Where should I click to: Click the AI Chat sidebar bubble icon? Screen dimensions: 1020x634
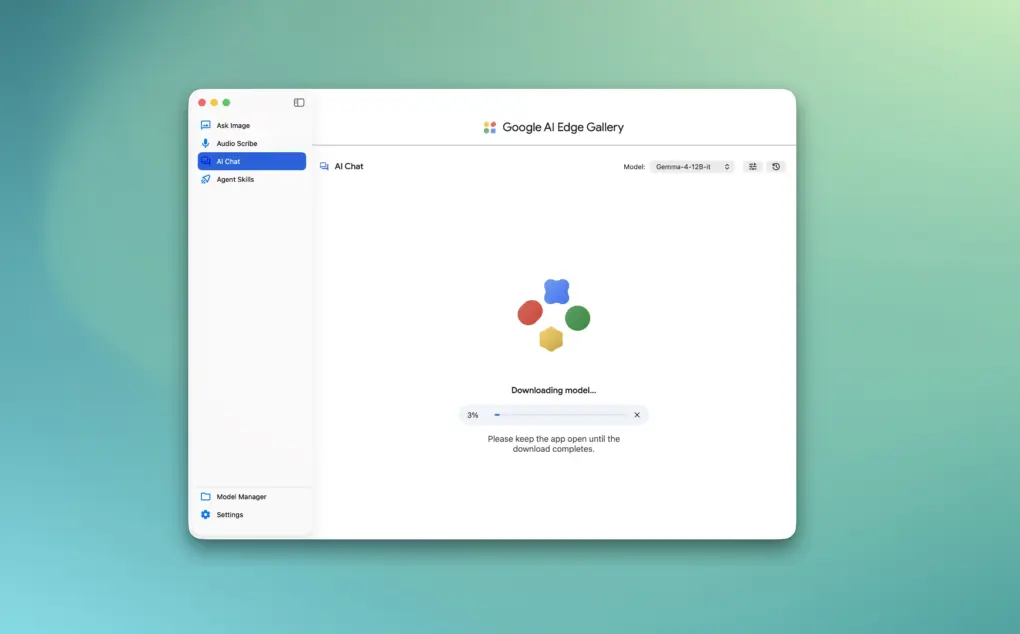[206, 161]
